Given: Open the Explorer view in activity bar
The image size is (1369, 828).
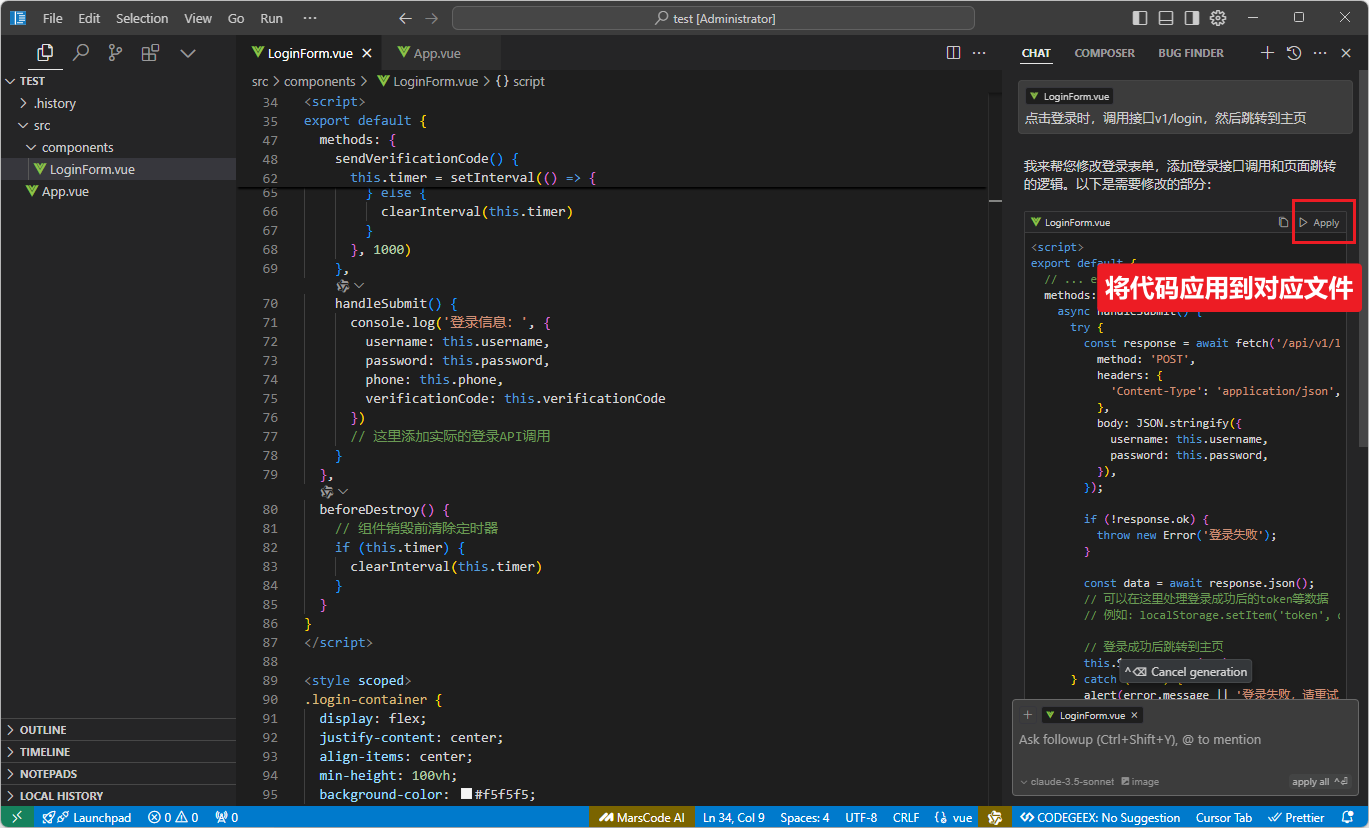Looking at the screenshot, I should (x=45, y=53).
